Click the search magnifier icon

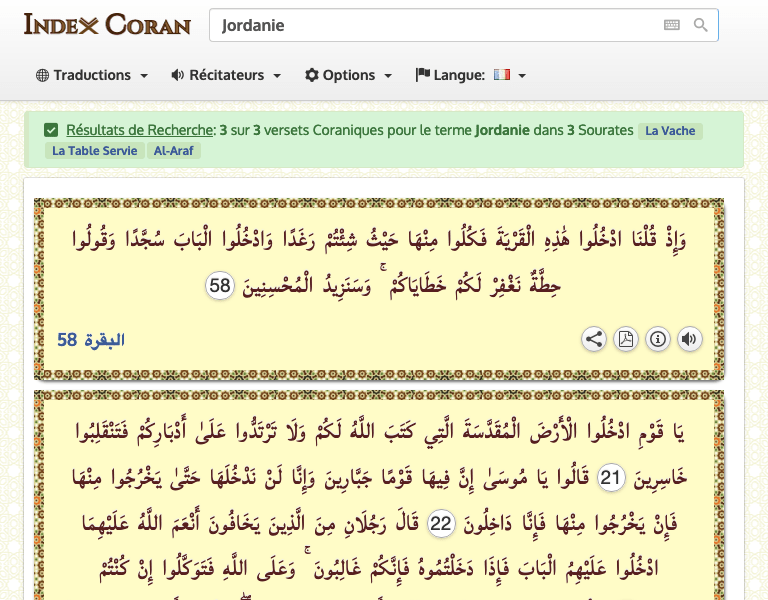pyautogui.click(x=701, y=26)
